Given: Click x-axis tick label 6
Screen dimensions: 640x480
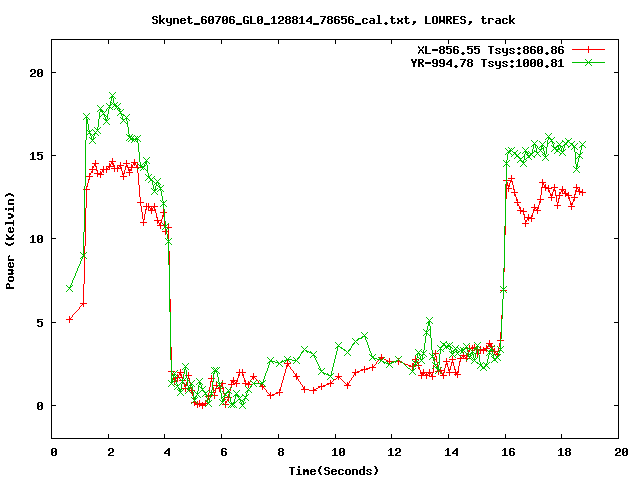Looking at the screenshot, I should pyautogui.click(x=224, y=452).
